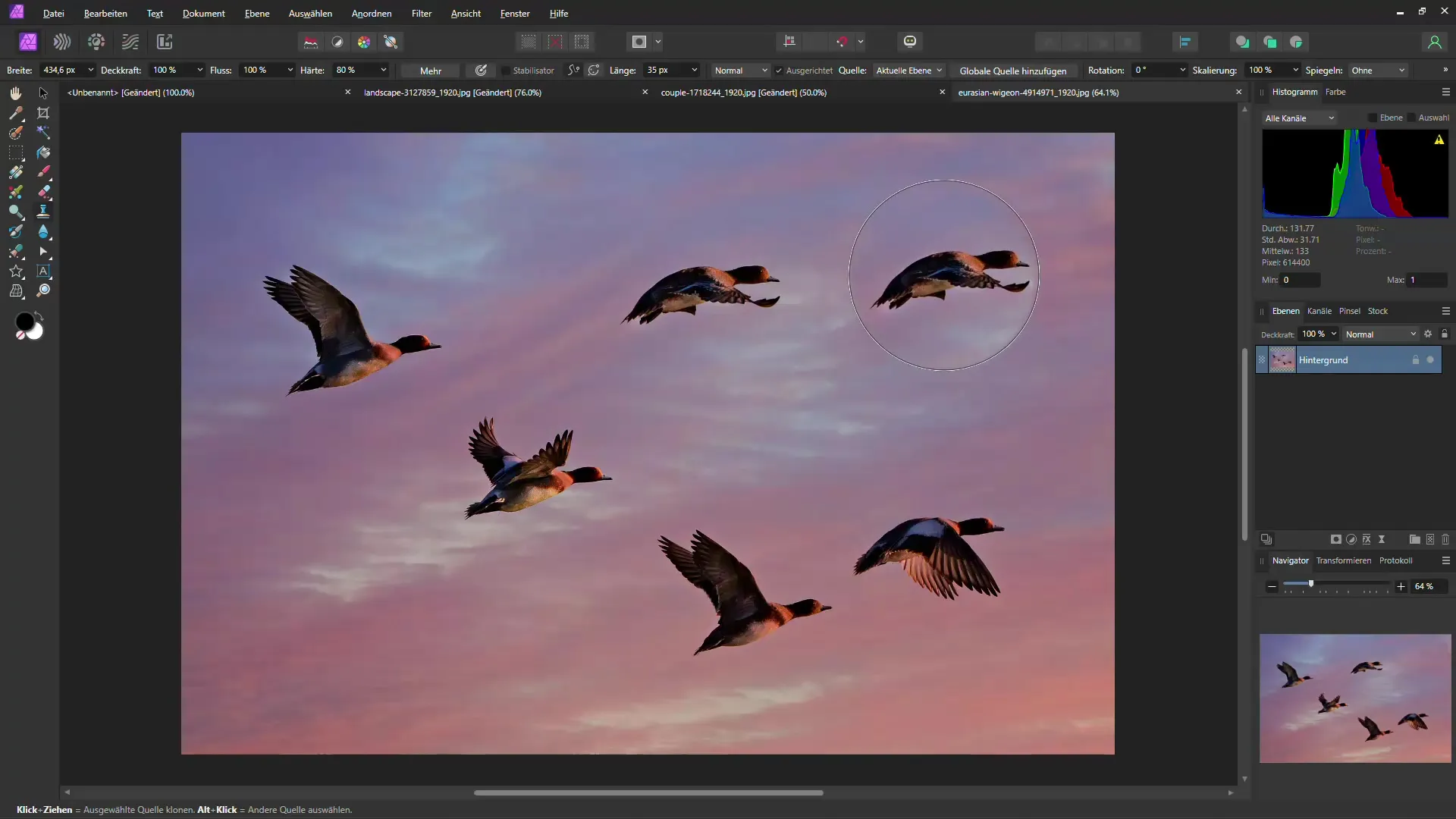1456x819 pixels.
Task: Select the Mesh Warp tool
Action: (15, 290)
